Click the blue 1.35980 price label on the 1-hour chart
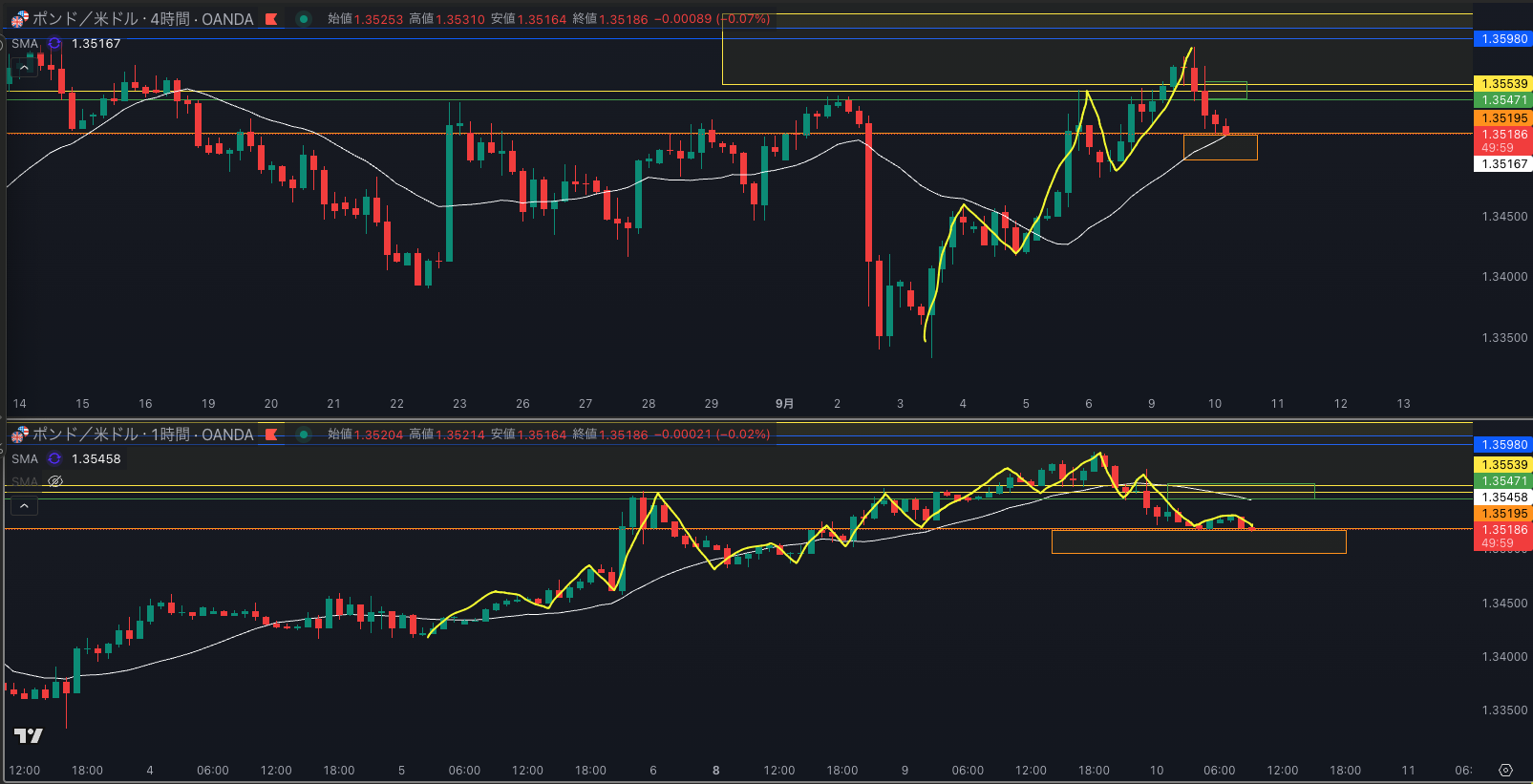 point(1503,445)
